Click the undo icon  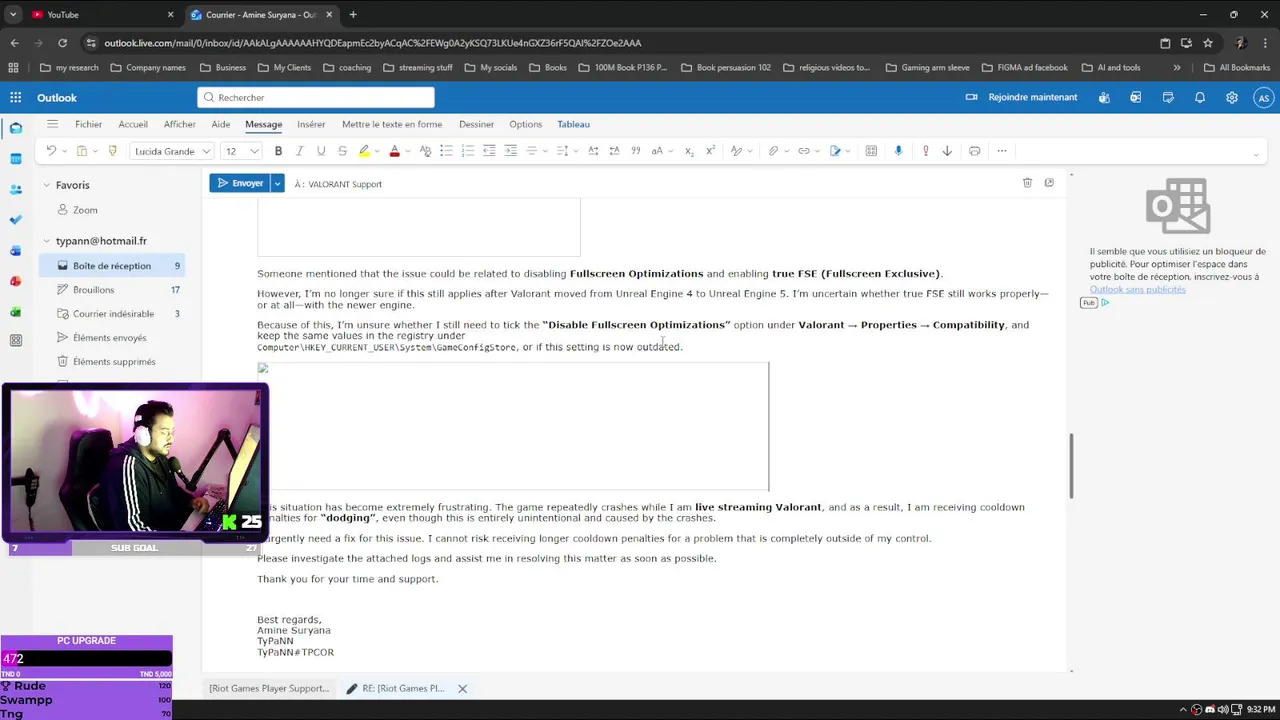pyautogui.click(x=51, y=151)
